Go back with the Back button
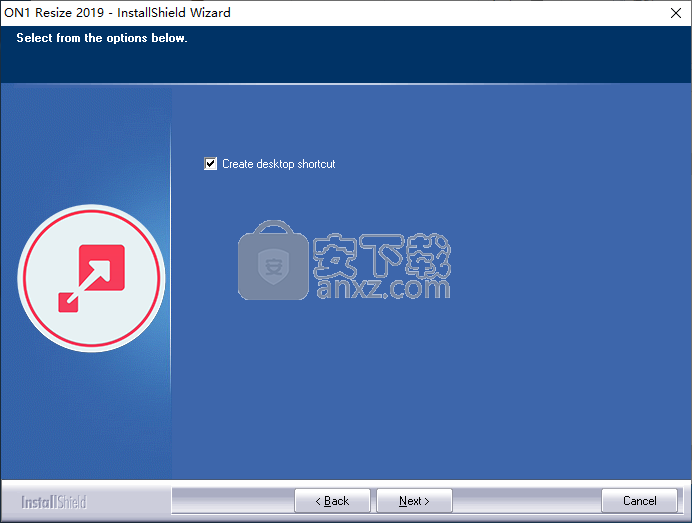Viewport: 692px width, 523px height. tap(332, 501)
